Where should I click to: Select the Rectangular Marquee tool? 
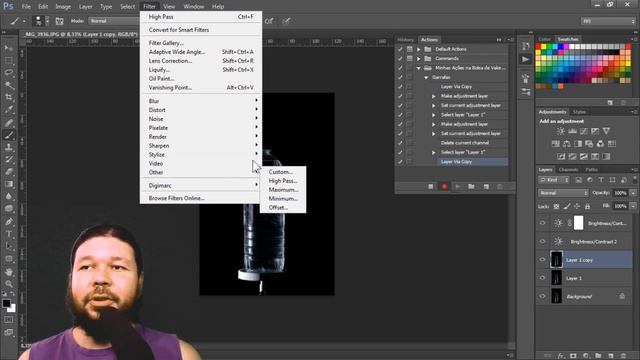click(x=9, y=60)
